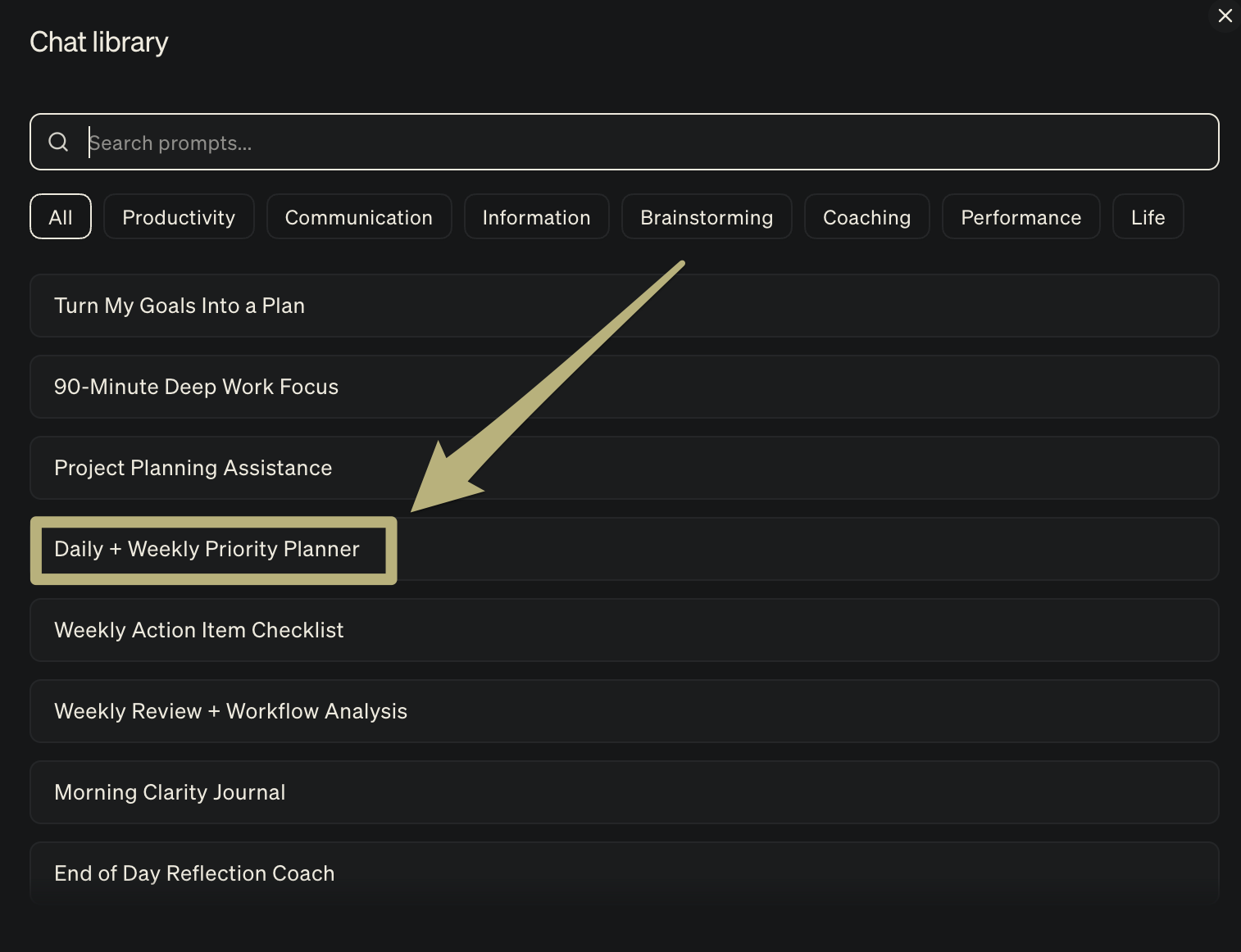Screen dimensions: 1241x952
Task: Open Project Planning Assistance prompt
Action: point(623,468)
